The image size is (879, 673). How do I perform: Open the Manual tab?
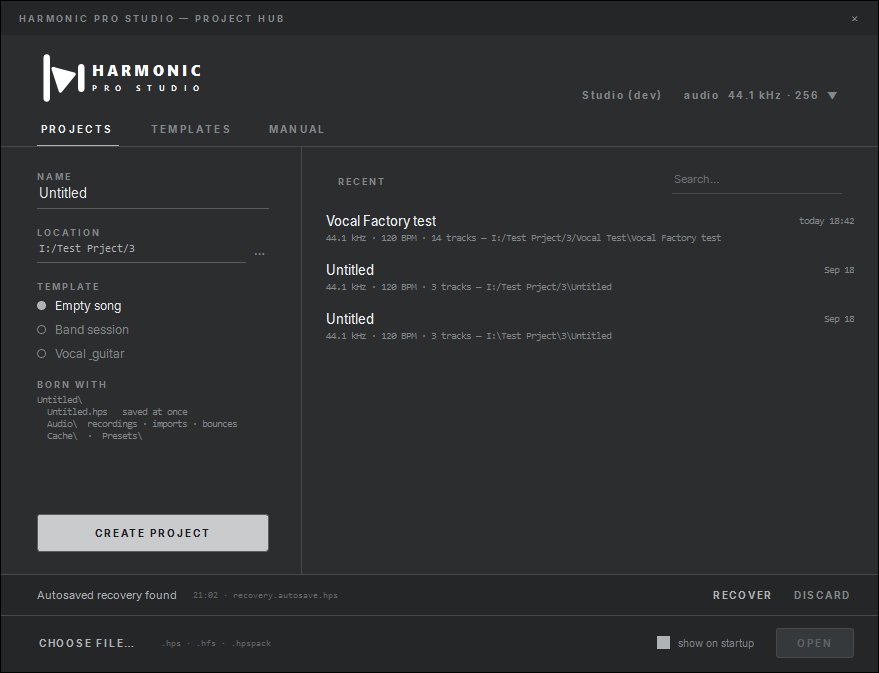pos(297,129)
